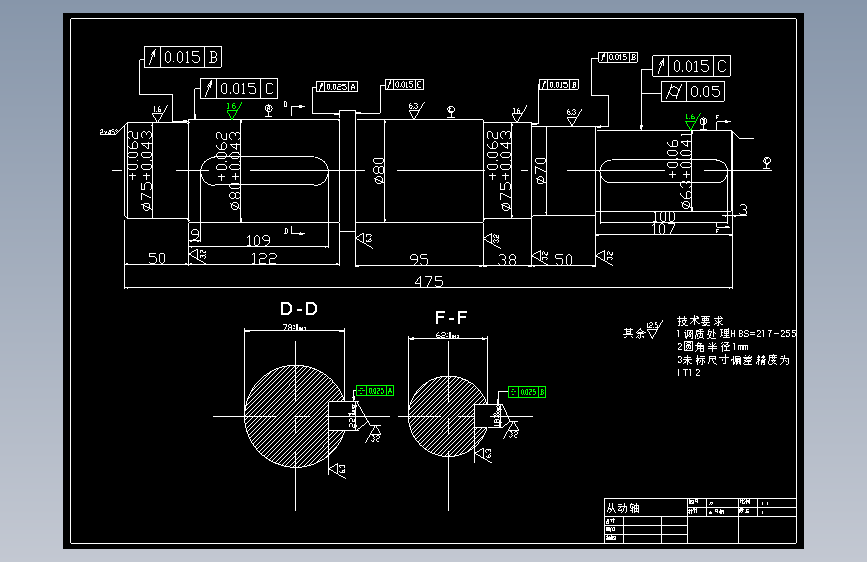Screen dimensions: 867x562
Task: Select the "ø70" diameter dimension
Action: click(541, 171)
